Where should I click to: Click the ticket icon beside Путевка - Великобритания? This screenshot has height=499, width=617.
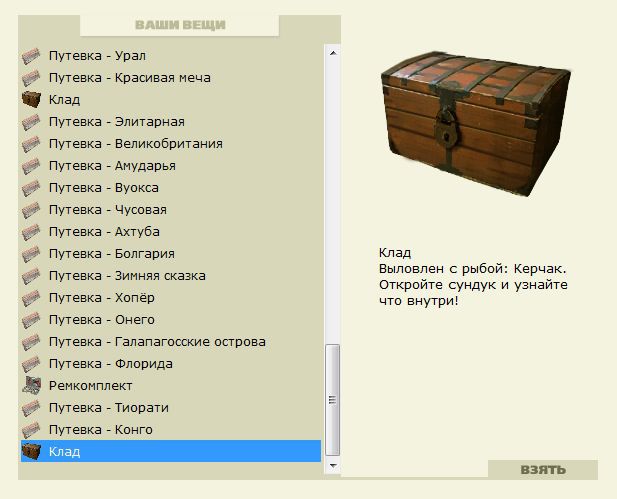click(x=31, y=144)
